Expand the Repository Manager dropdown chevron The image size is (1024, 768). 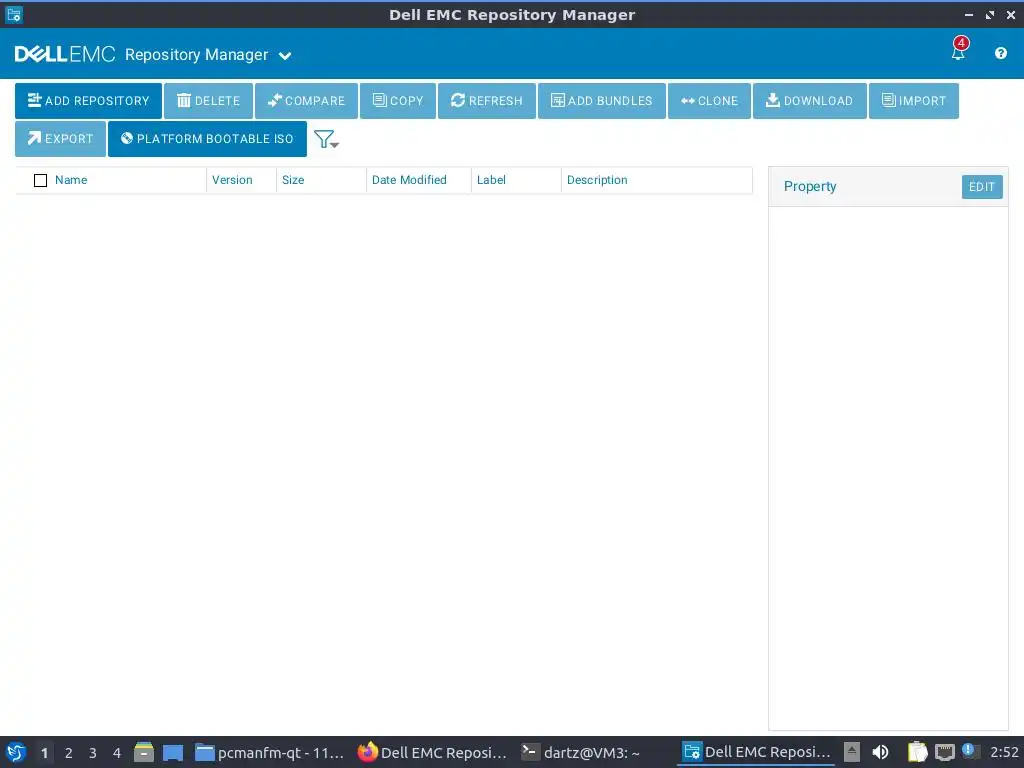pyautogui.click(x=285, y=56)
